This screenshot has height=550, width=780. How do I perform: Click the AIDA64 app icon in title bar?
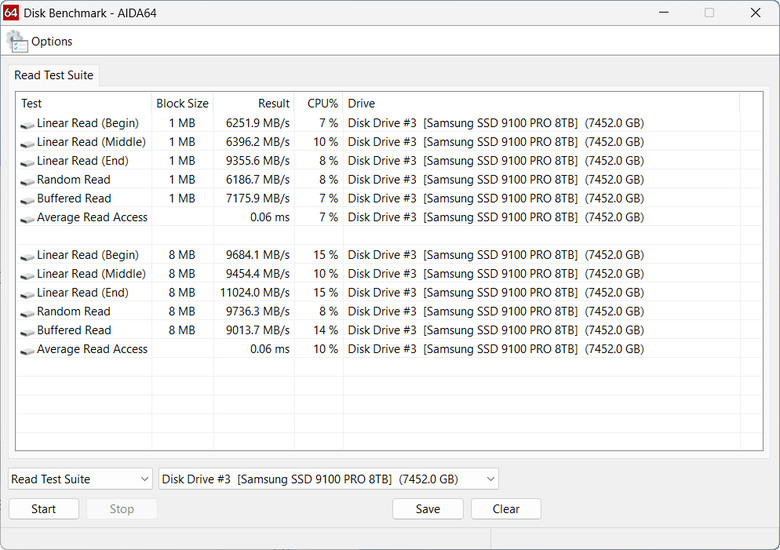(x=10, y=12)
